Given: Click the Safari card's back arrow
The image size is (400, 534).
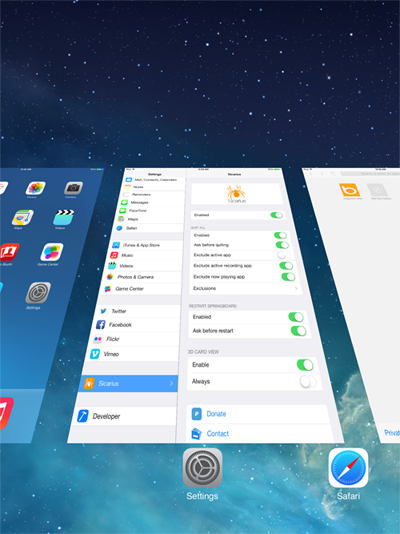Looking at the screenshot, I should tap(310, 174).
